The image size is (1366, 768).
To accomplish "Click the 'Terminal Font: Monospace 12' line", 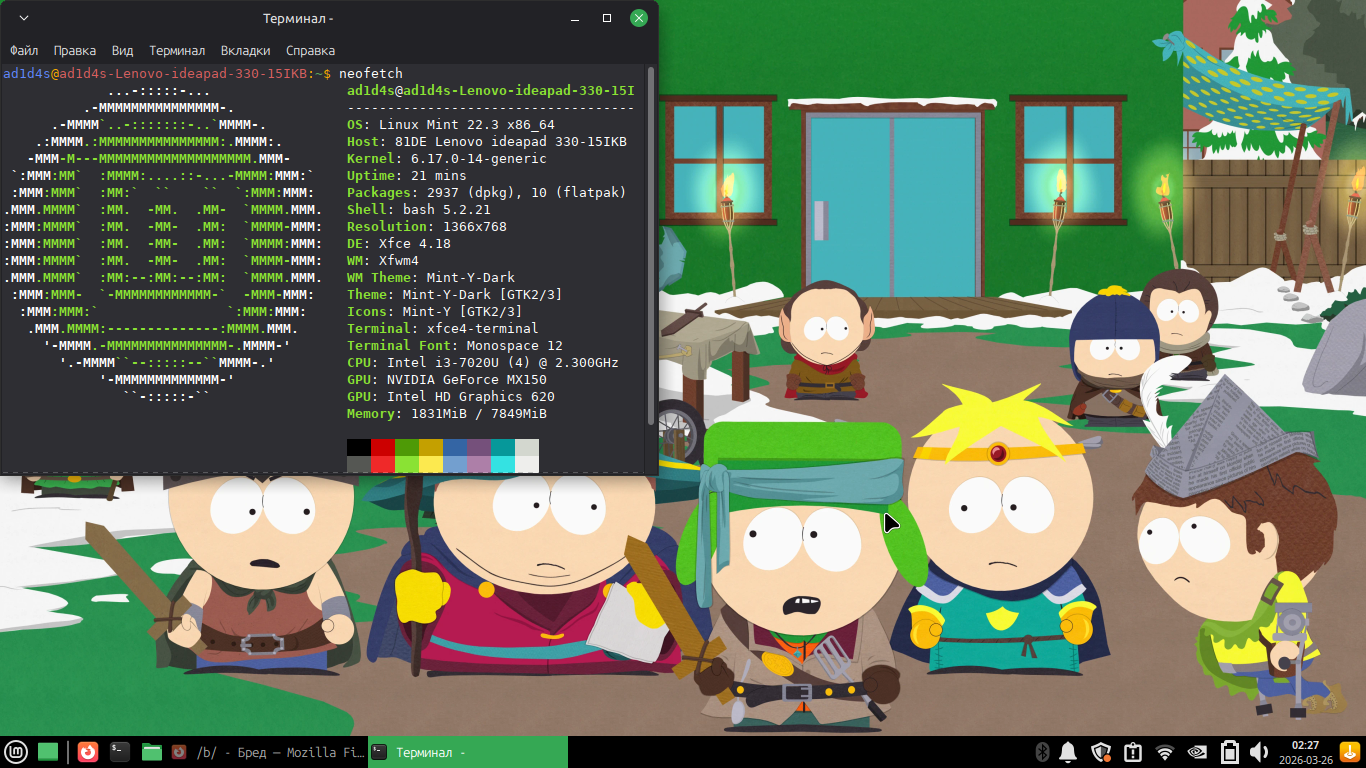I will [x=455, y=346].
